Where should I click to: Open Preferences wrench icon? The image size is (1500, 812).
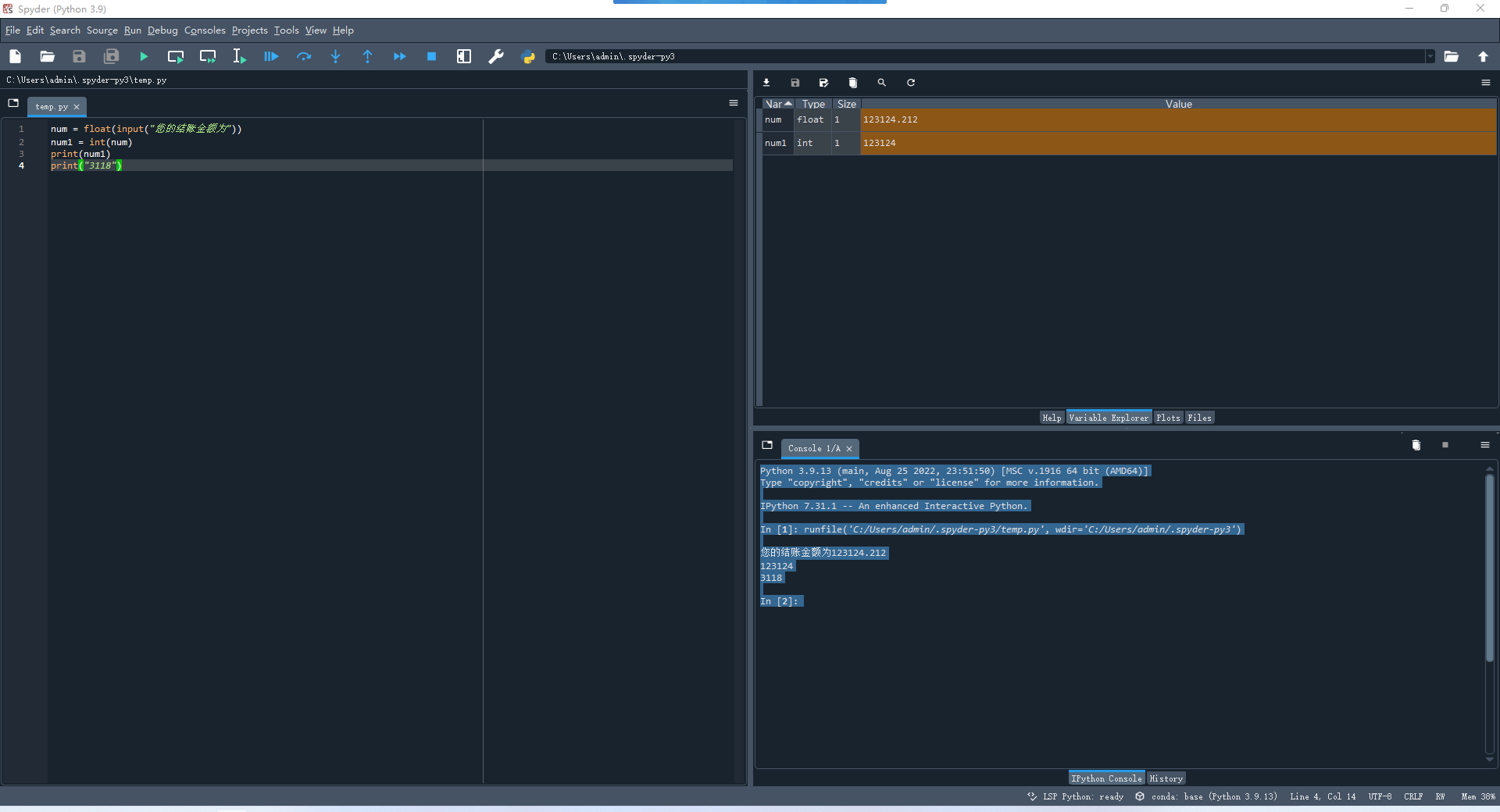point(496,56)
